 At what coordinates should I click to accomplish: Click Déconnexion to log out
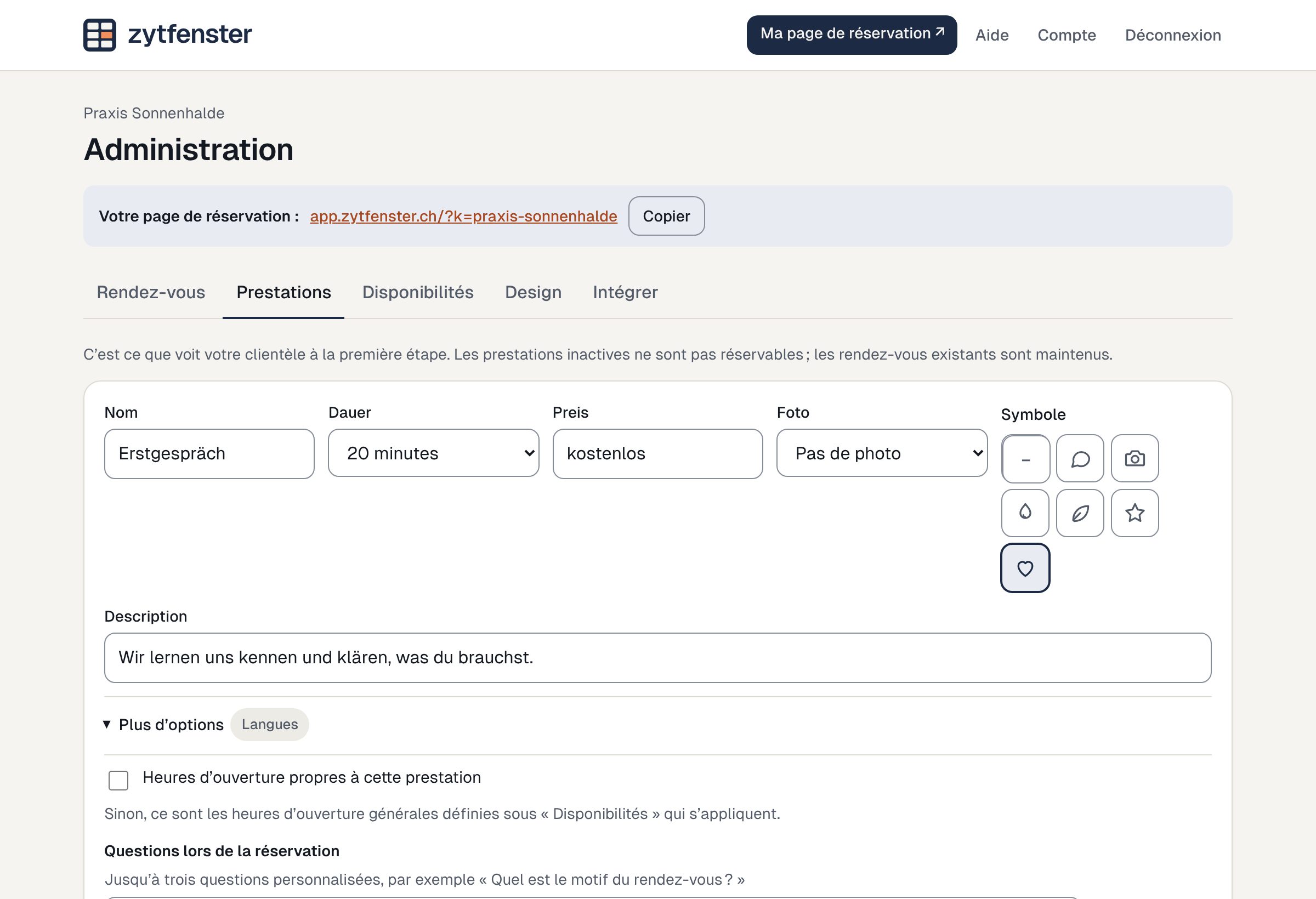[x=1173, y=35]
